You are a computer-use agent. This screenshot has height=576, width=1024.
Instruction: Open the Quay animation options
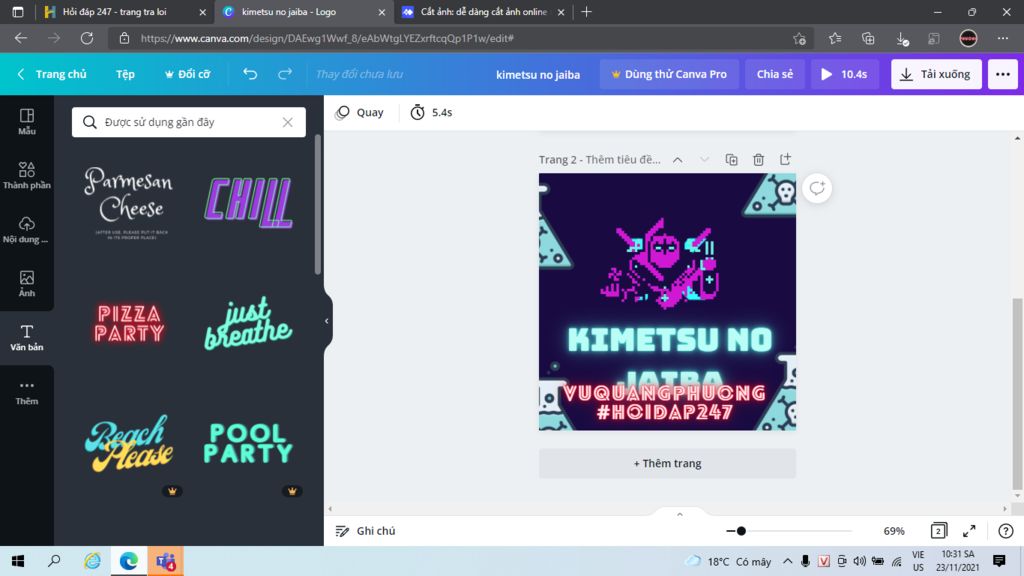click(359, 112)
